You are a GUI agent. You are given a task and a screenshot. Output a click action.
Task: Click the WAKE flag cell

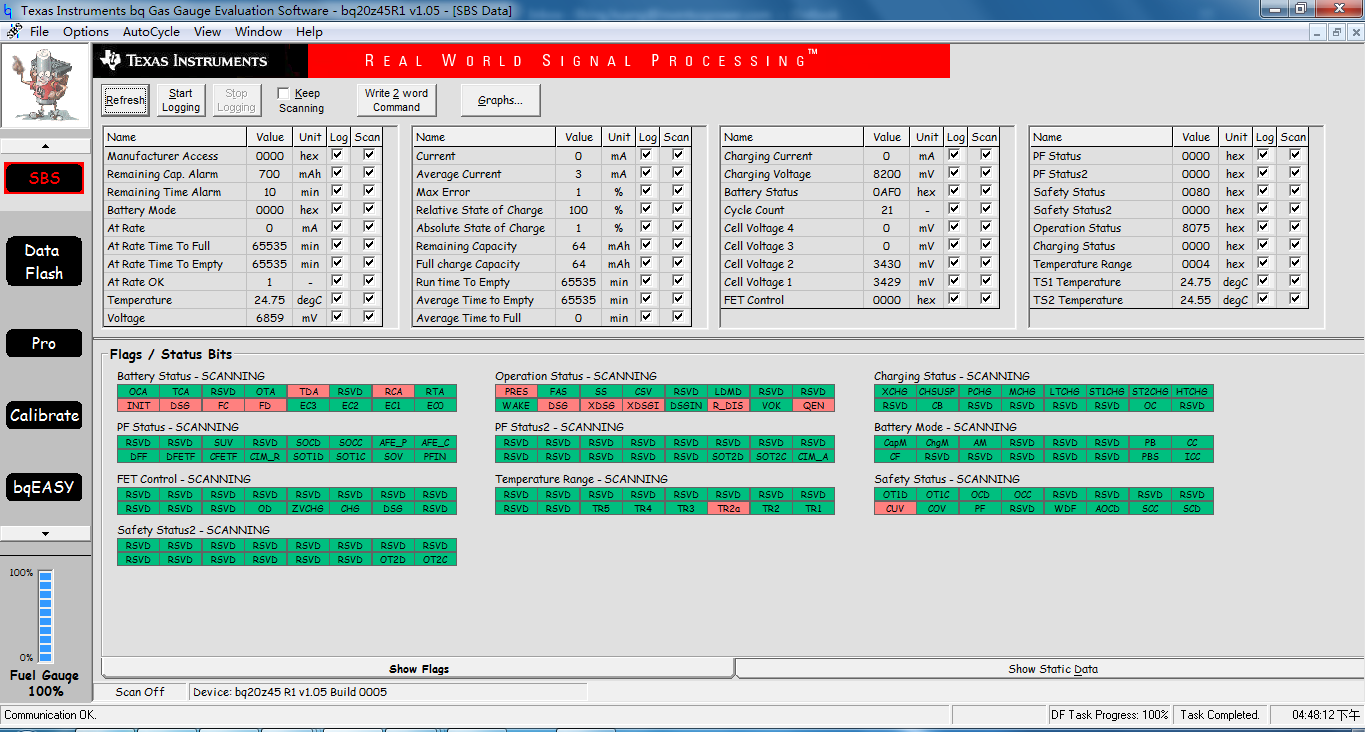pos(516,406)
